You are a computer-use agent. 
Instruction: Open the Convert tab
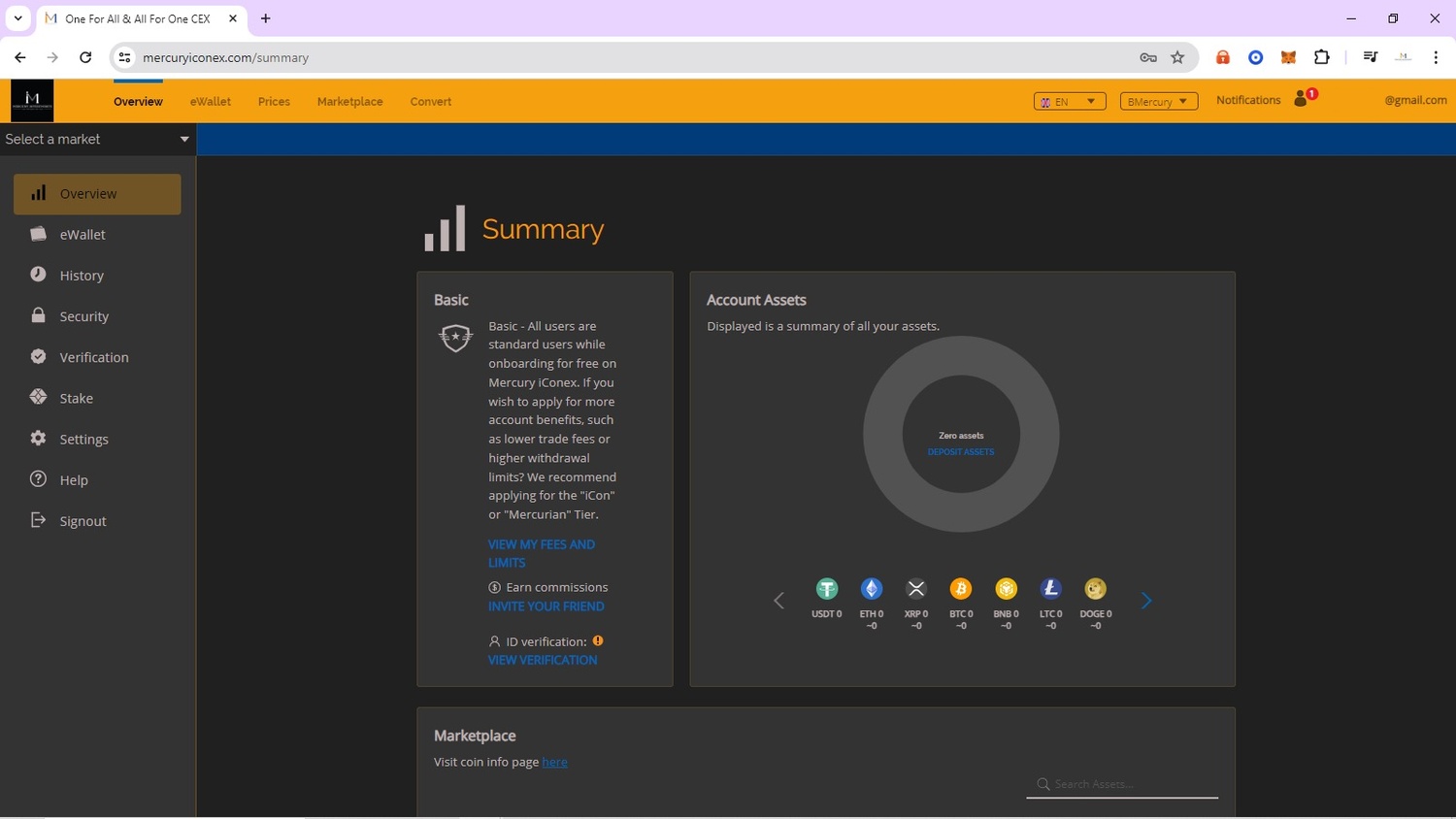click(431, 101)
